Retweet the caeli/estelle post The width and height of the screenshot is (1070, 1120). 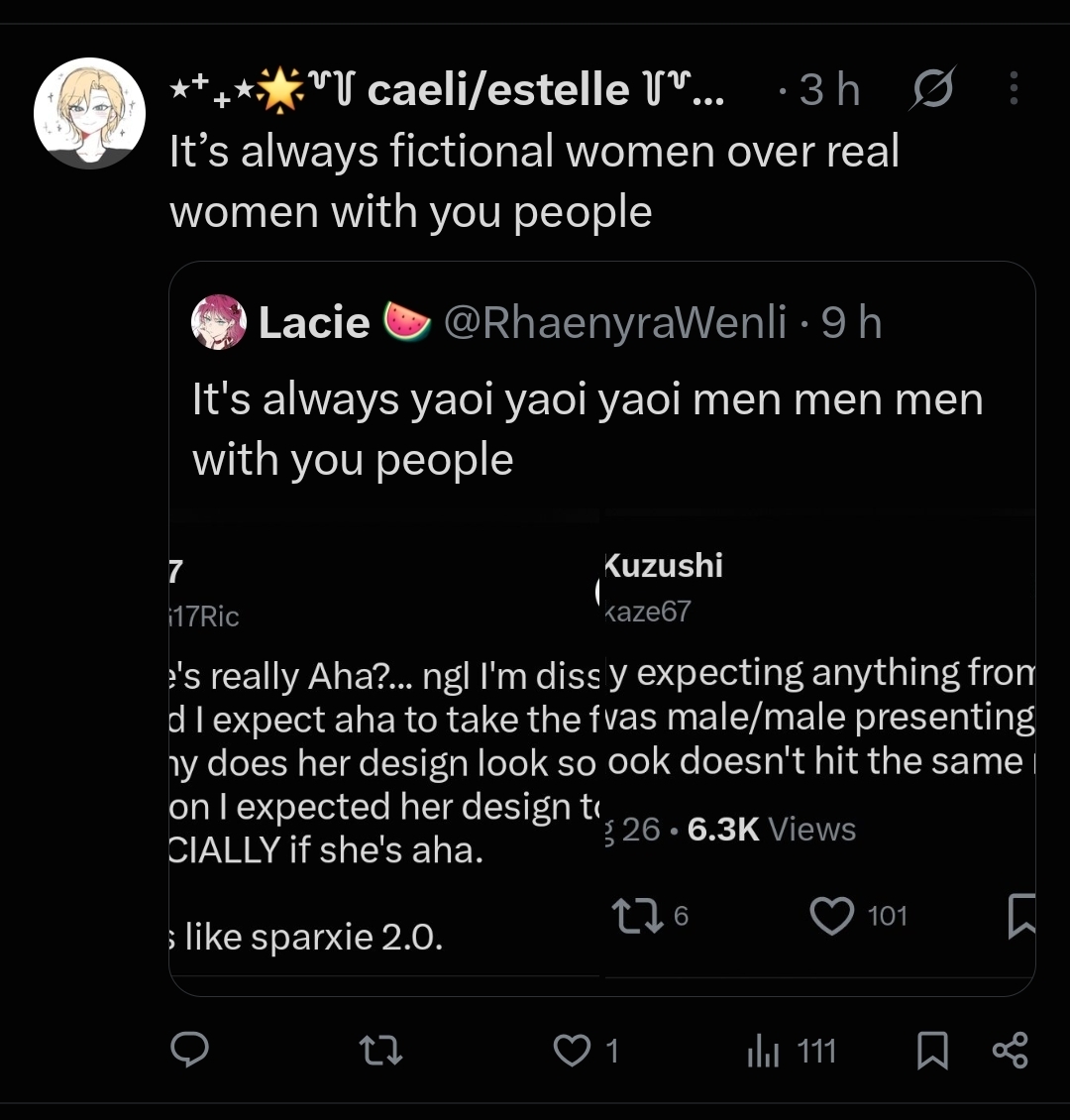(x=380, y=1051)
